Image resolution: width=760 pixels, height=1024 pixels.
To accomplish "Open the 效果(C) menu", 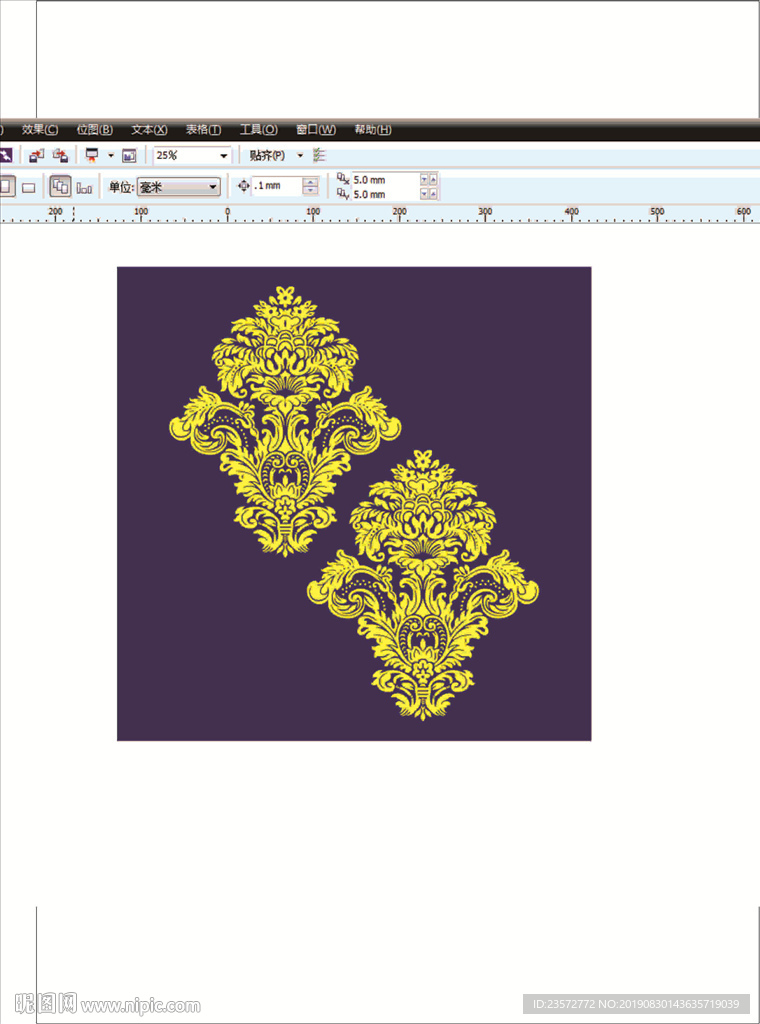I will click(x=40, y=130).
